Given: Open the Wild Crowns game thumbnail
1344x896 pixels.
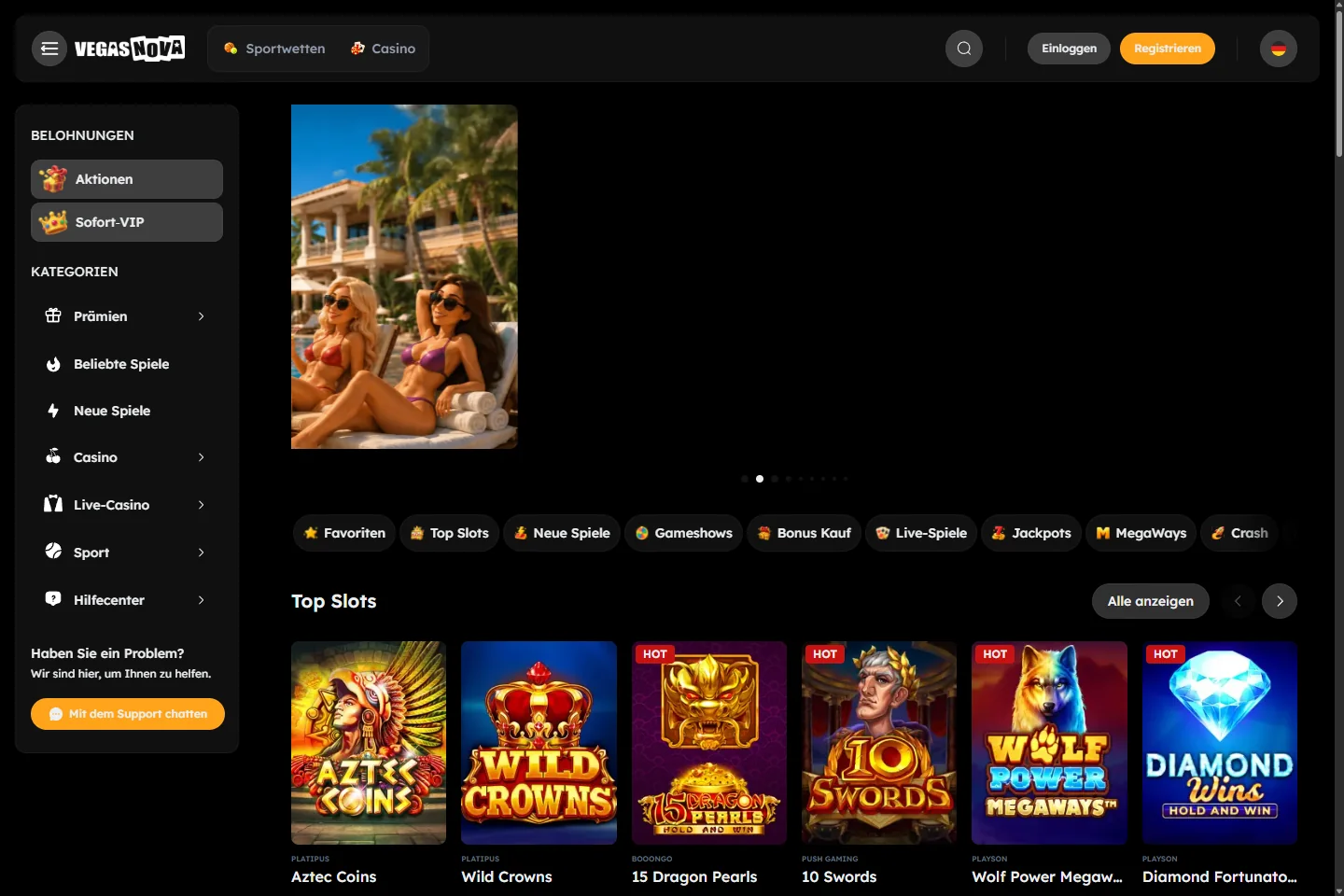Looking at the screenshot, I should click(539, 743).
